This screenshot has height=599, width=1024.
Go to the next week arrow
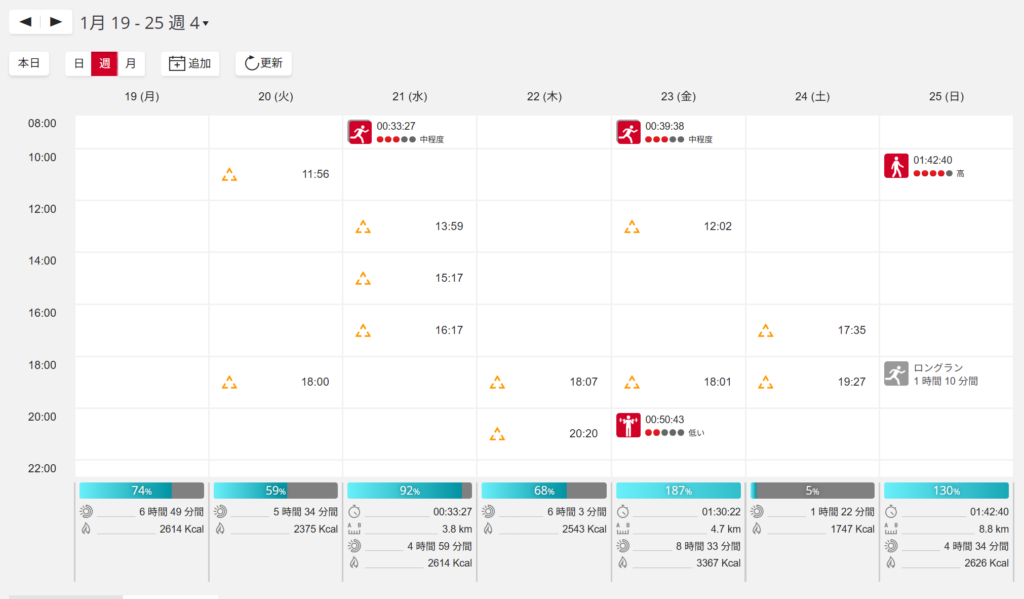pos(56,21)
